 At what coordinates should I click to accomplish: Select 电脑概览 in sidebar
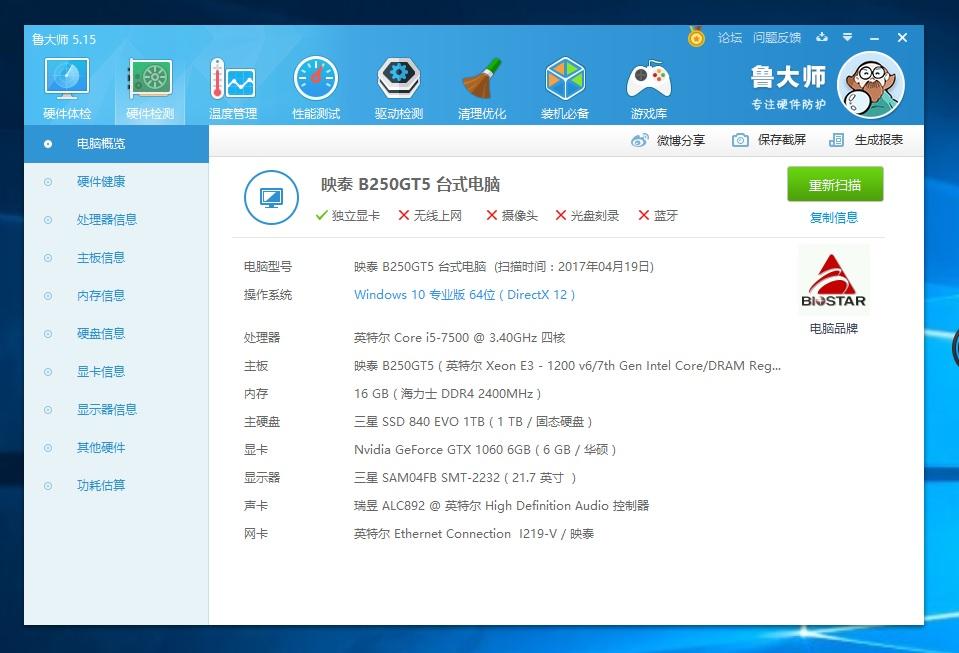coord(116,144)
